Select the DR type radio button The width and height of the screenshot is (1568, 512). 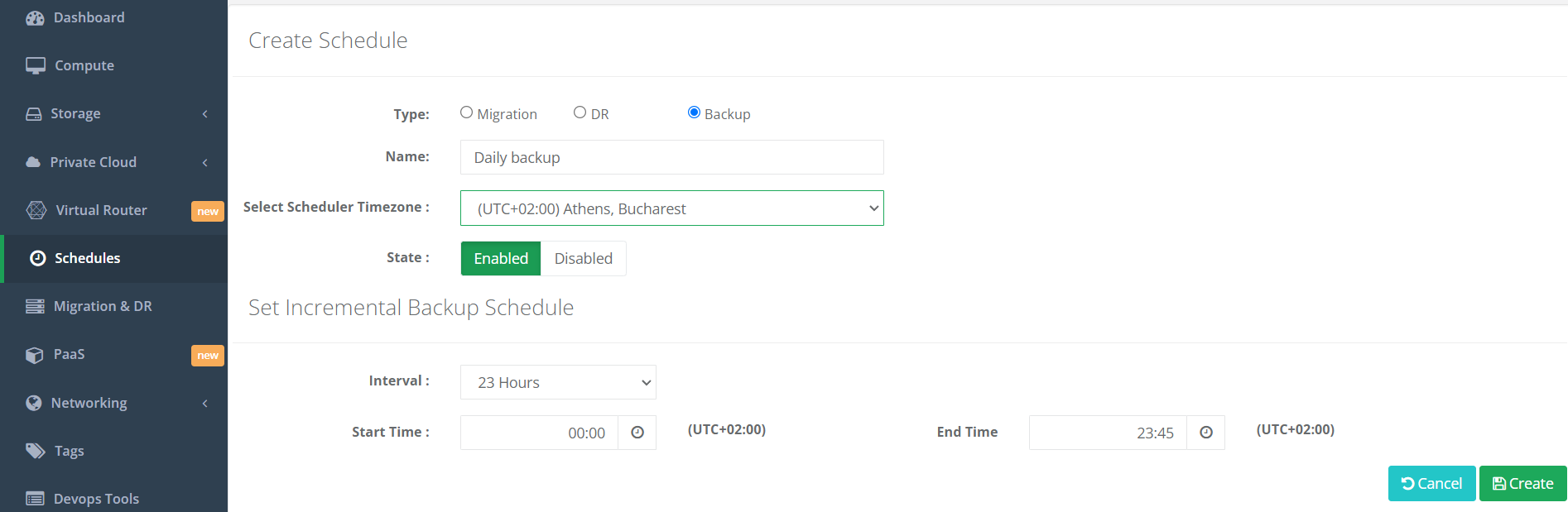[x=580, y=112]
